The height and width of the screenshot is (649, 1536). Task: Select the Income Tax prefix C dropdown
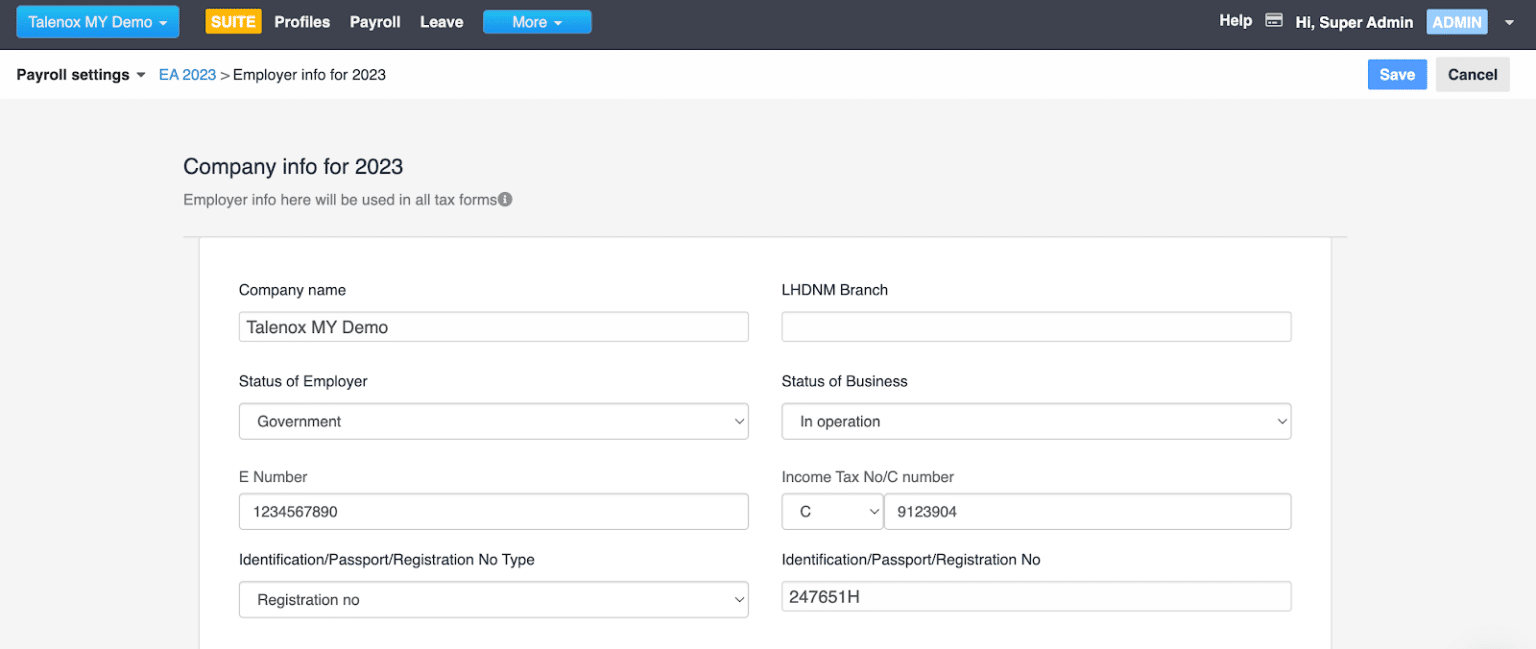coord(831,511)
